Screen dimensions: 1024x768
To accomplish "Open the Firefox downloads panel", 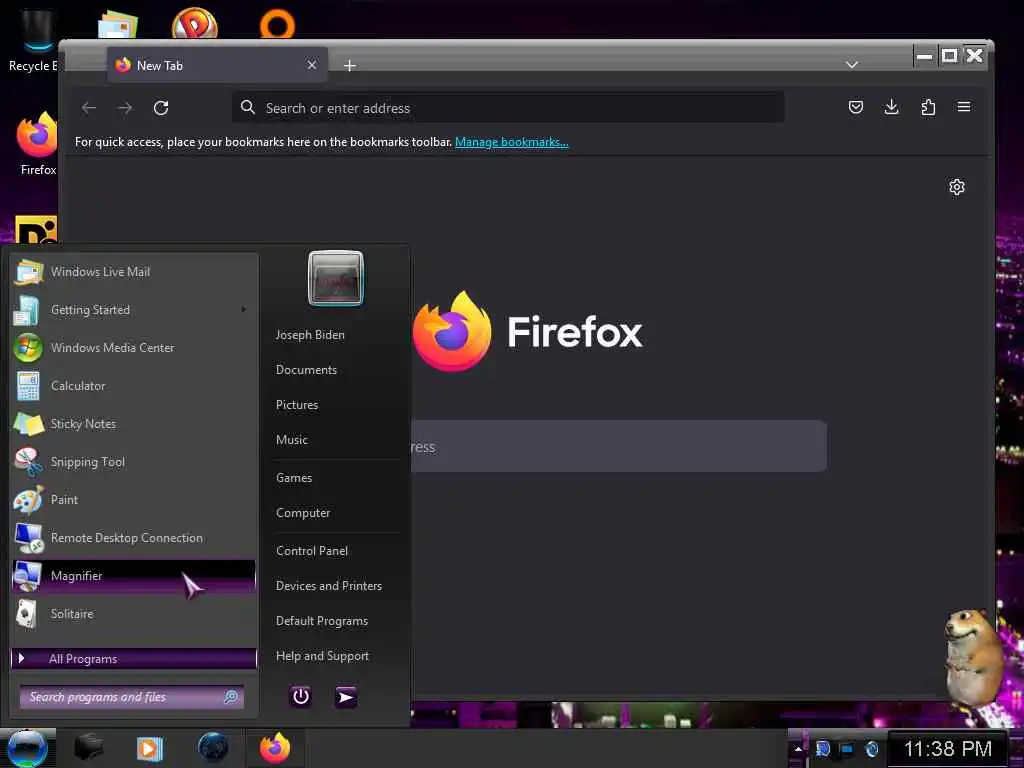I will pos(891,107).
